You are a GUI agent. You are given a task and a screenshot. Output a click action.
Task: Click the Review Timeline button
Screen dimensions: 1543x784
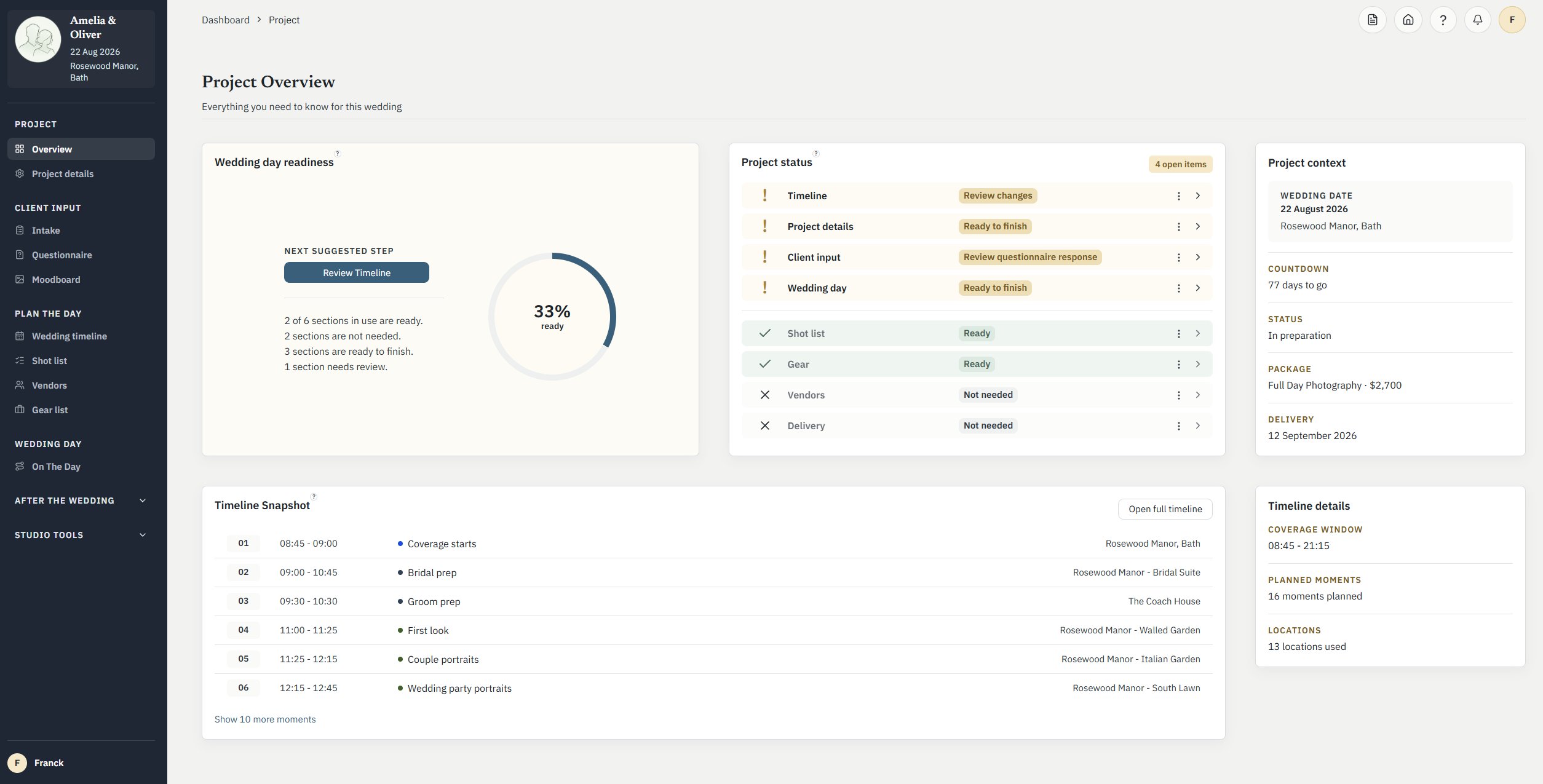point(357,272)
